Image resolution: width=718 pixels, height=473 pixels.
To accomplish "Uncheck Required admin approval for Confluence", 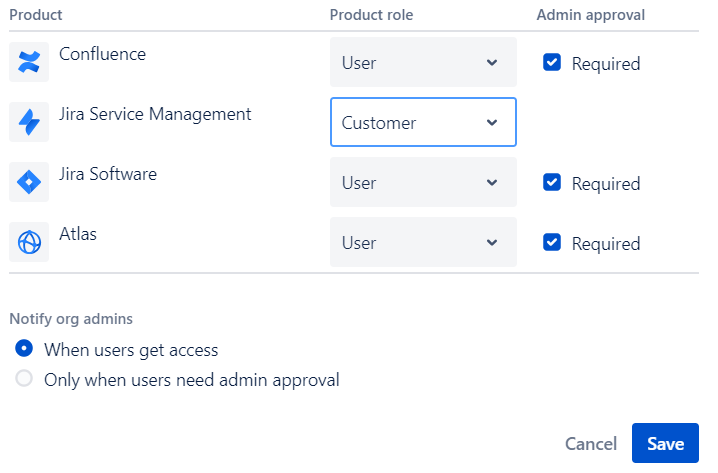I will click(x=552, y=62).
